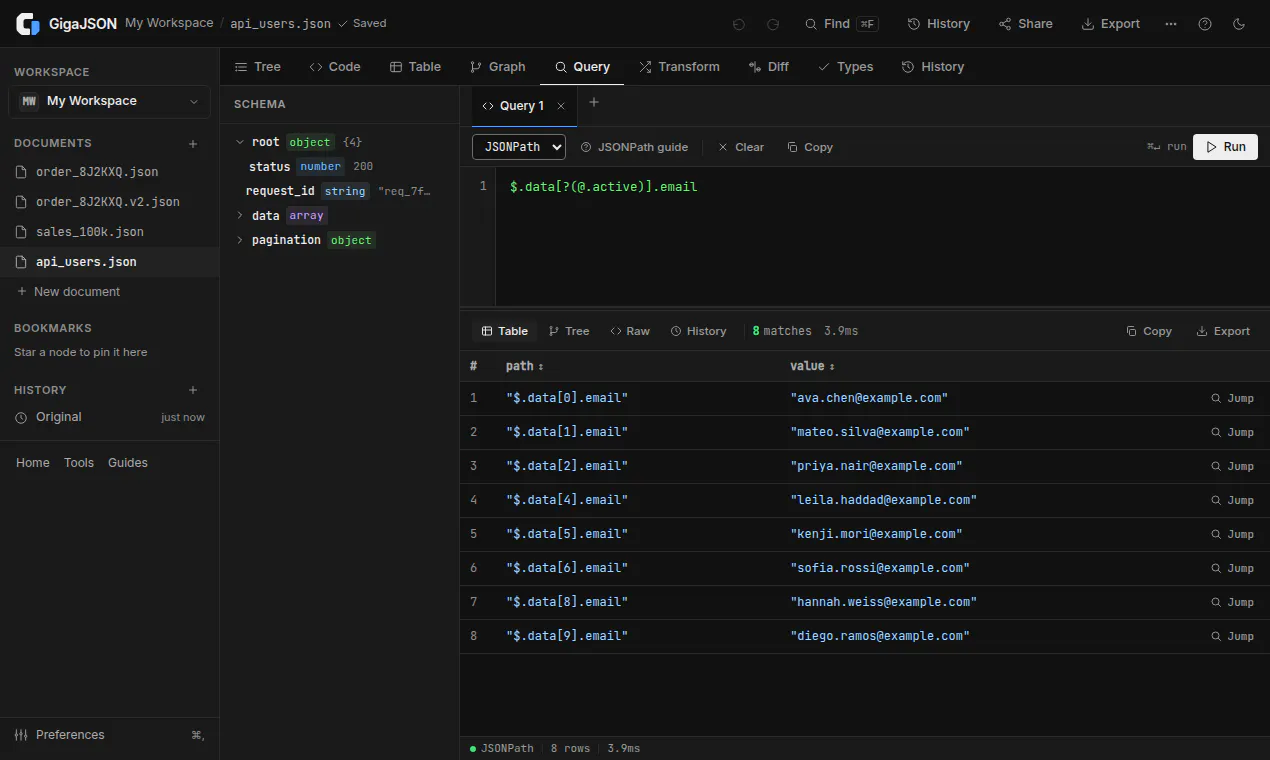Jump to mateo.silva@example.com result

[1232, 432]
